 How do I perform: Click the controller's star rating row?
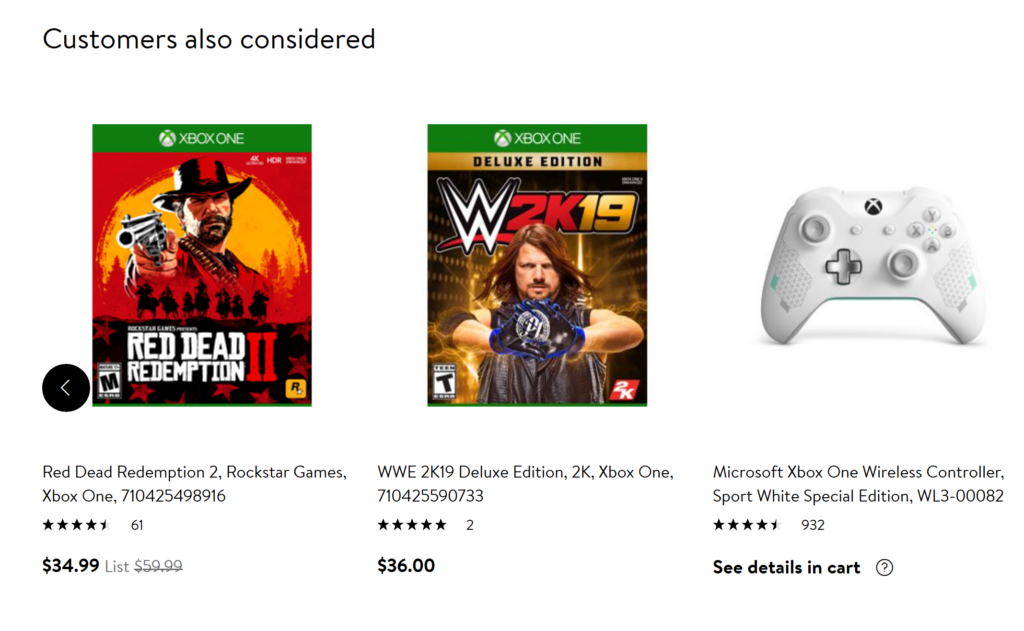(748, 524)
